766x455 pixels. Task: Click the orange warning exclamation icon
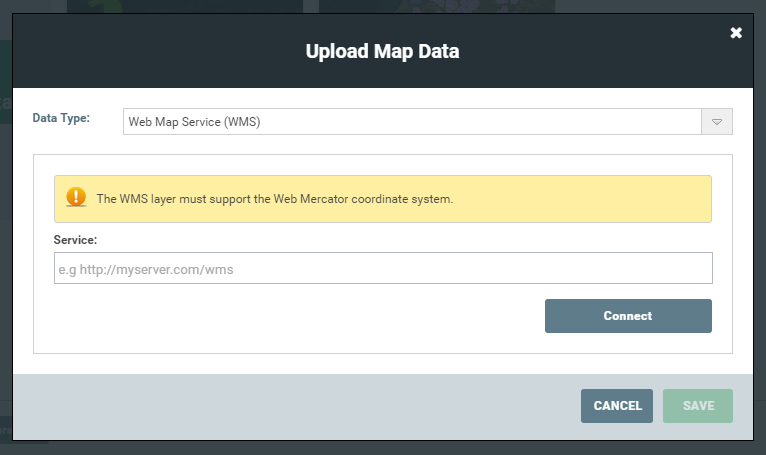pos(76,197)
